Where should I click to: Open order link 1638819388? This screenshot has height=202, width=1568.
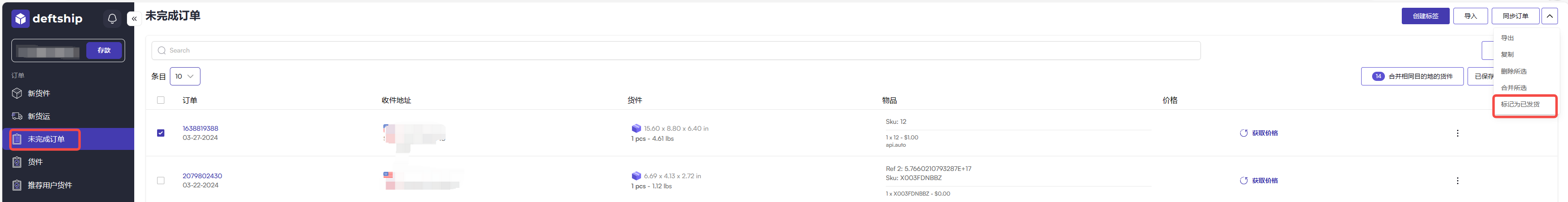point(200,128)
